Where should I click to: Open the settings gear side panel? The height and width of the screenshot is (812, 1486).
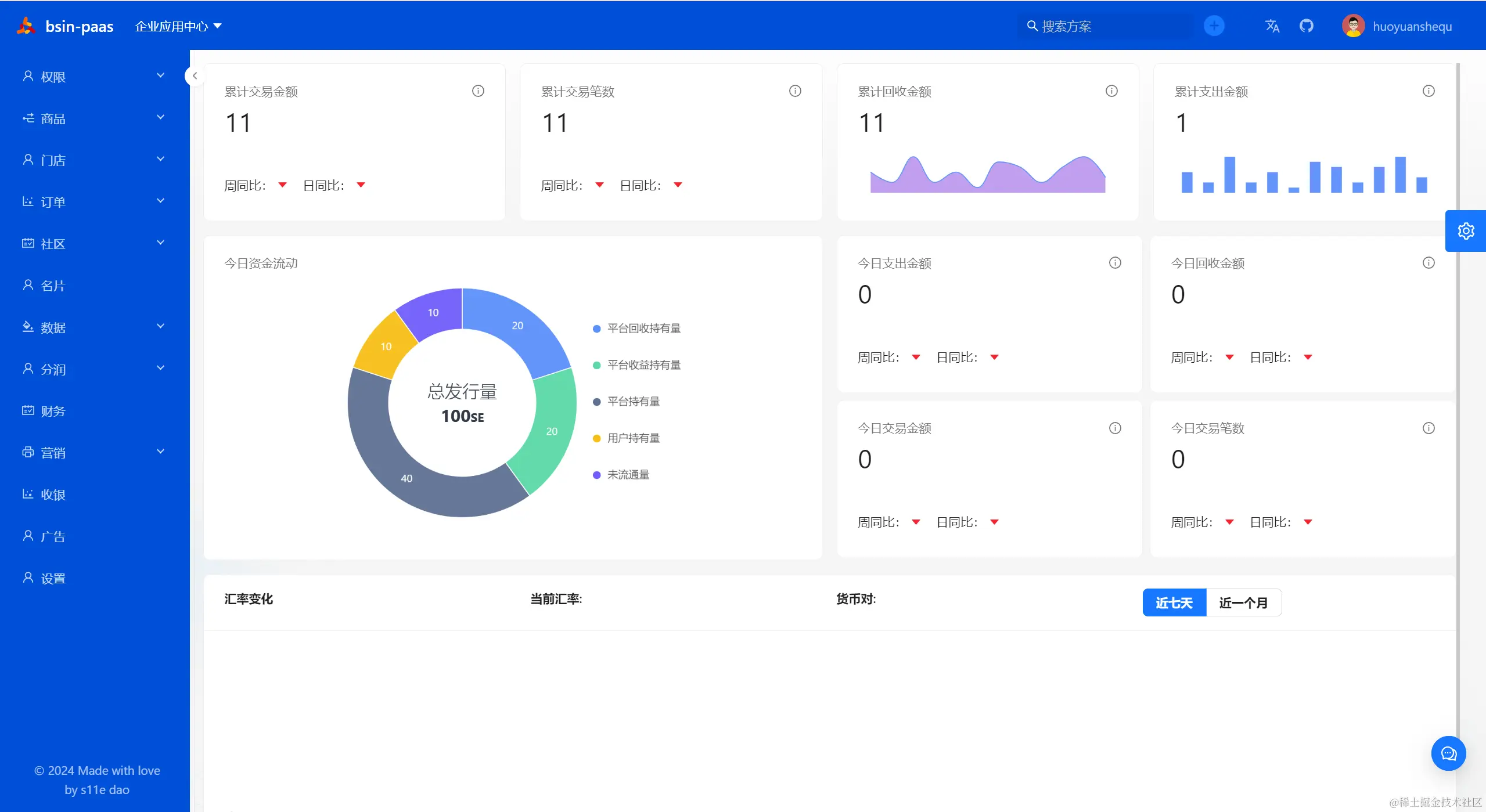(x=1466, y=231)
